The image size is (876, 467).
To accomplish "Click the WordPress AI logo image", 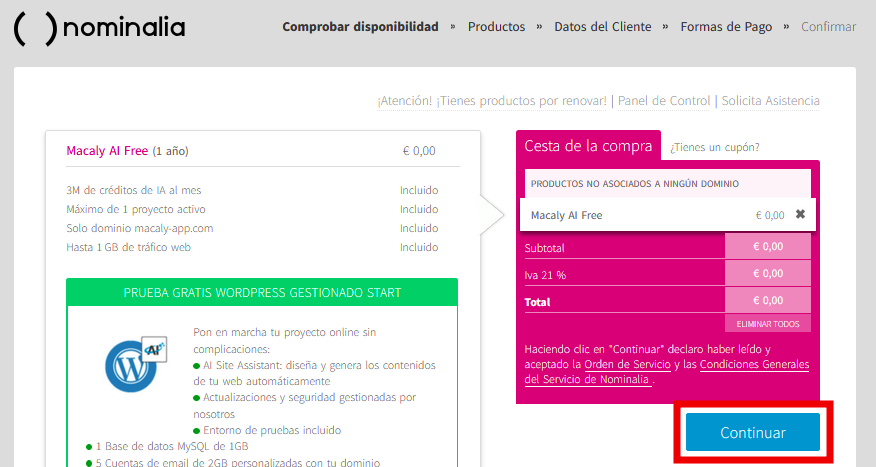I will (136, 364).
